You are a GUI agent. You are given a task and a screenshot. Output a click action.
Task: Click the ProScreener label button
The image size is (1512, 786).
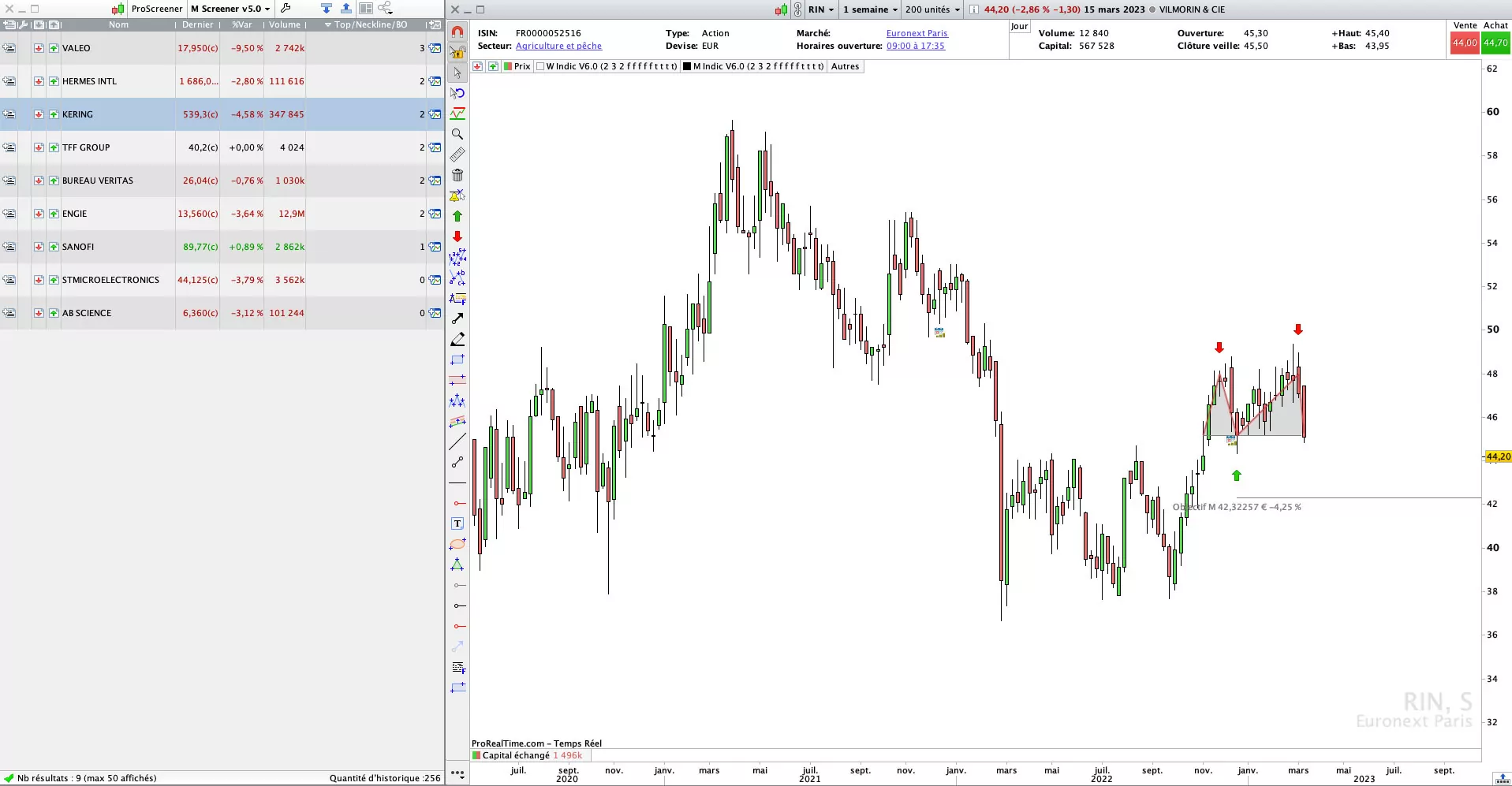click(157, 9)
